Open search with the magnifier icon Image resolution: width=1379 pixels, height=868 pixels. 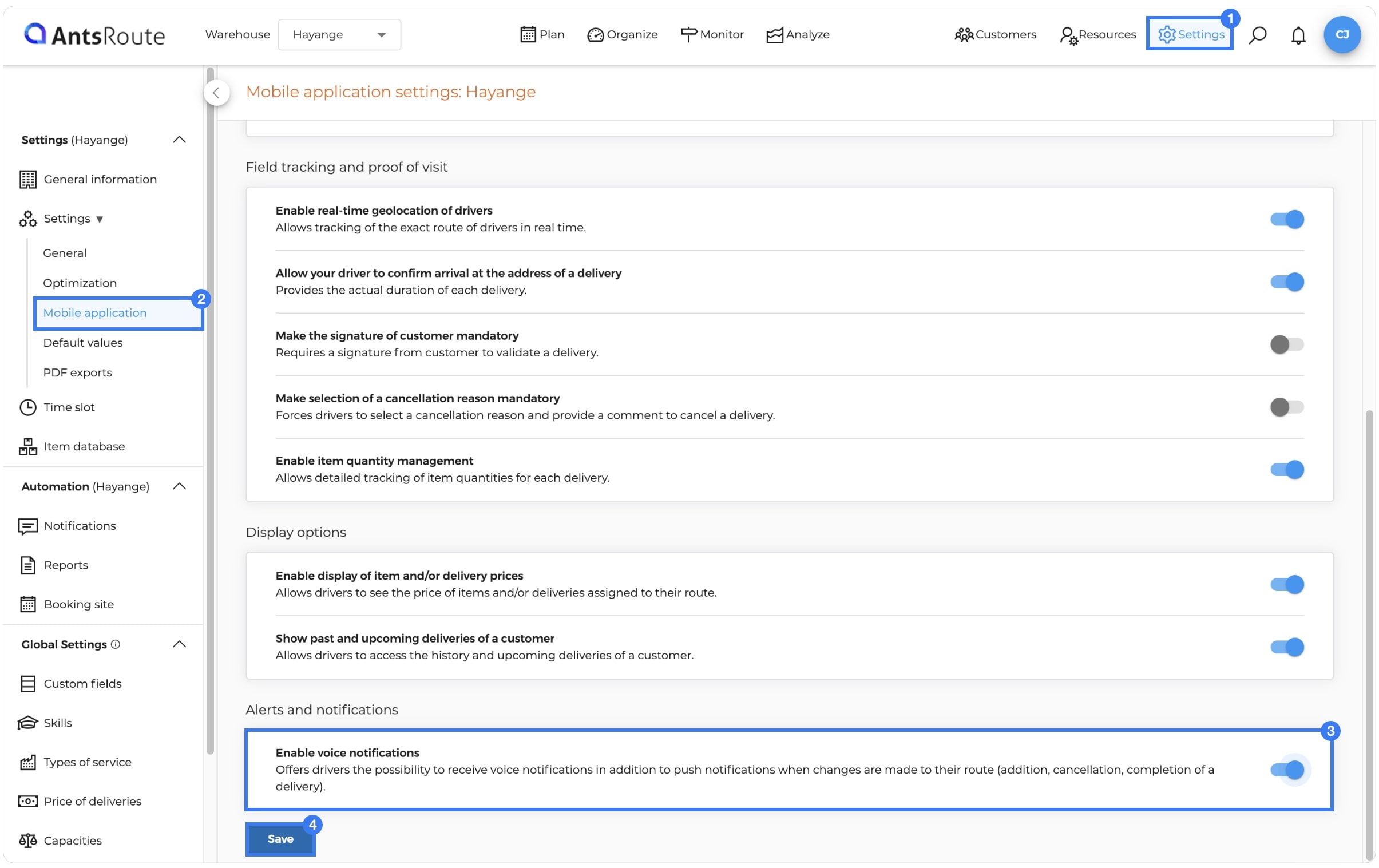pos(1257,35)
